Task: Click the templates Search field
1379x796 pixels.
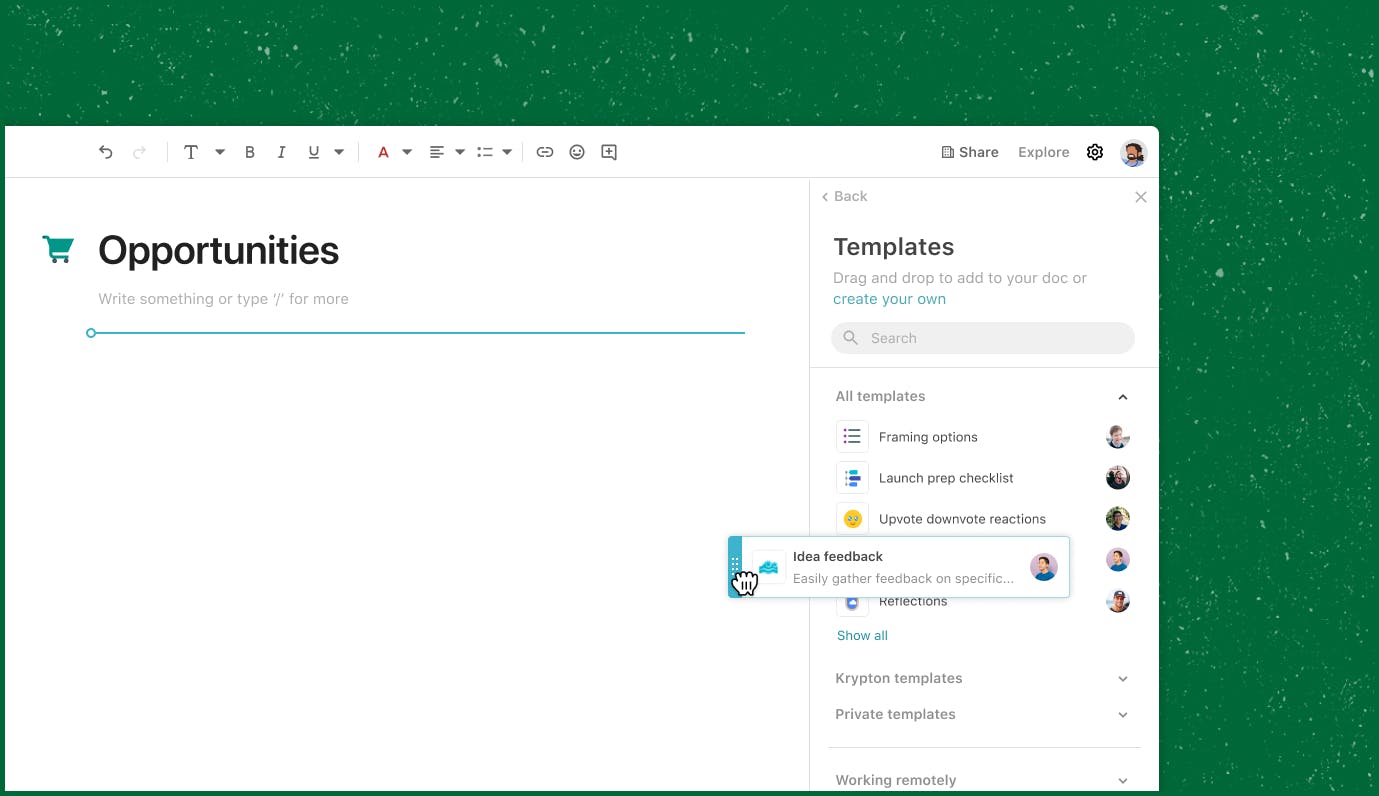Action: (983, 338)
